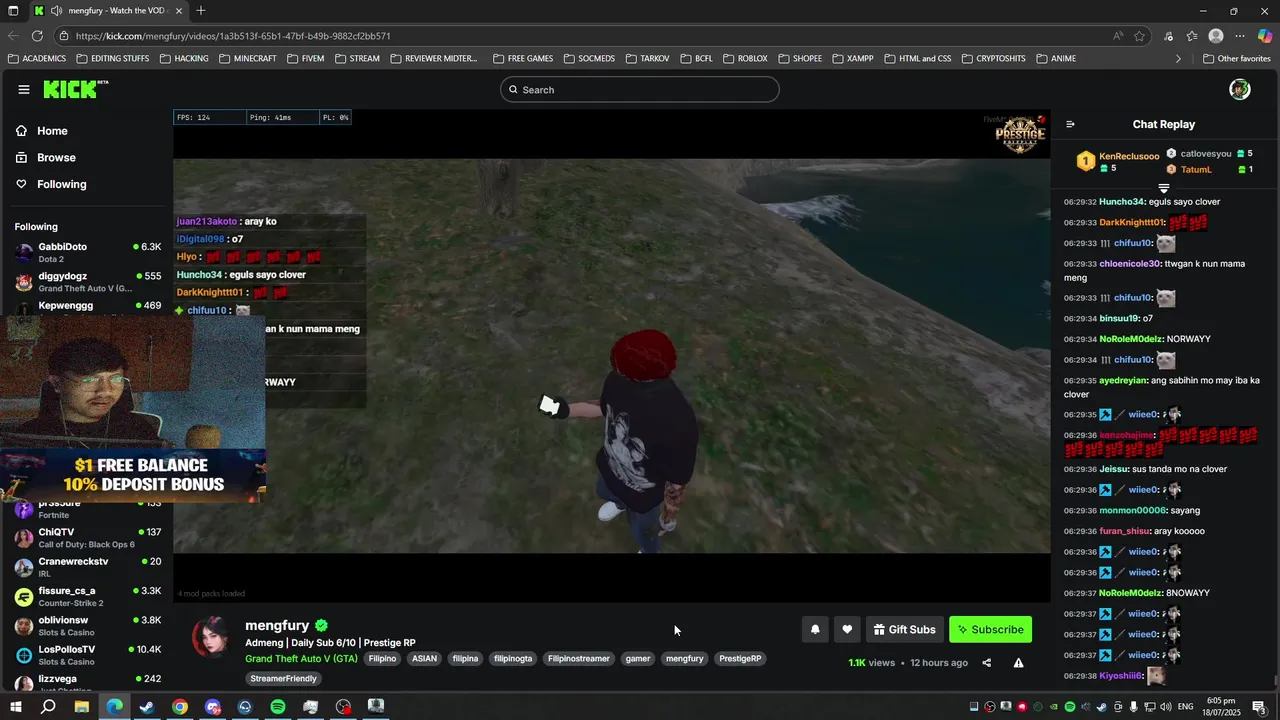Screen dimensions: 1280x720
Task: Add page to favorites with star icon
Action: coord(1139,36)
